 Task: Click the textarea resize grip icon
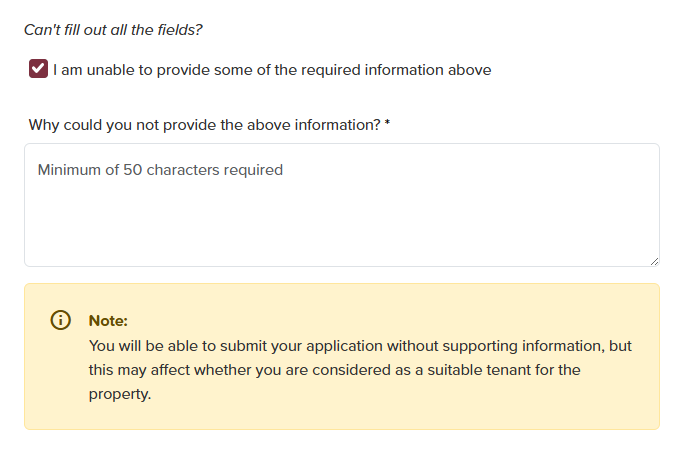pos(654,261)
